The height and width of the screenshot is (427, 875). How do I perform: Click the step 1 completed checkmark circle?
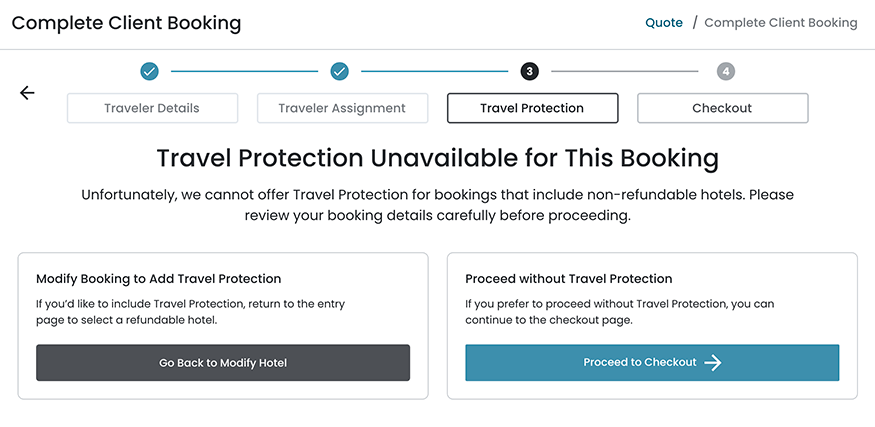tap(149, 71)
